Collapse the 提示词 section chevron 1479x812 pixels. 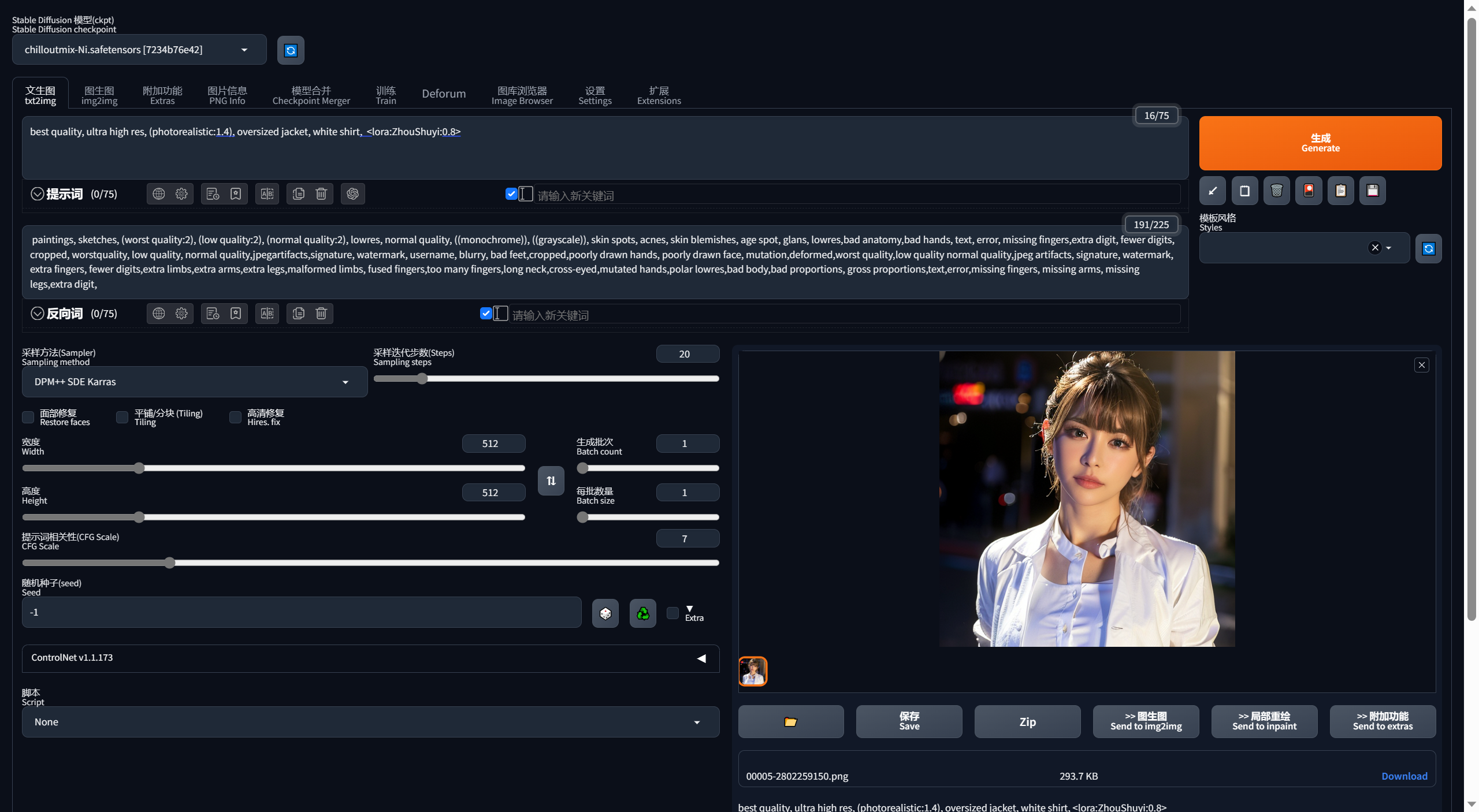coord(38,194)
